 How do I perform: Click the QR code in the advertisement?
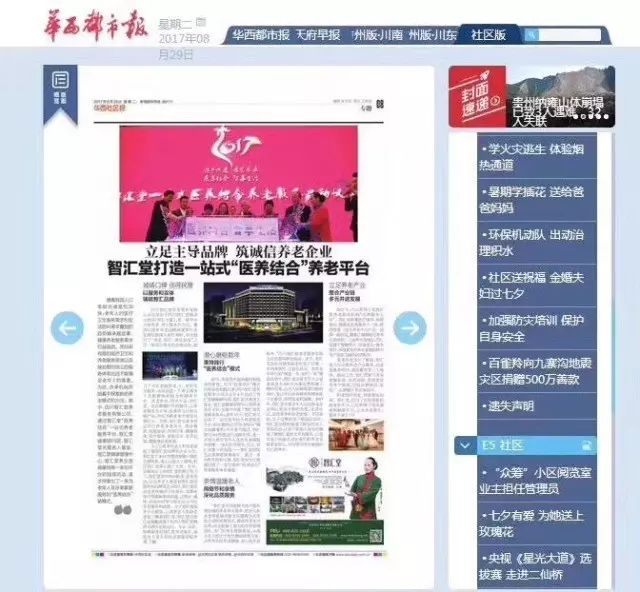coord(376,535)
